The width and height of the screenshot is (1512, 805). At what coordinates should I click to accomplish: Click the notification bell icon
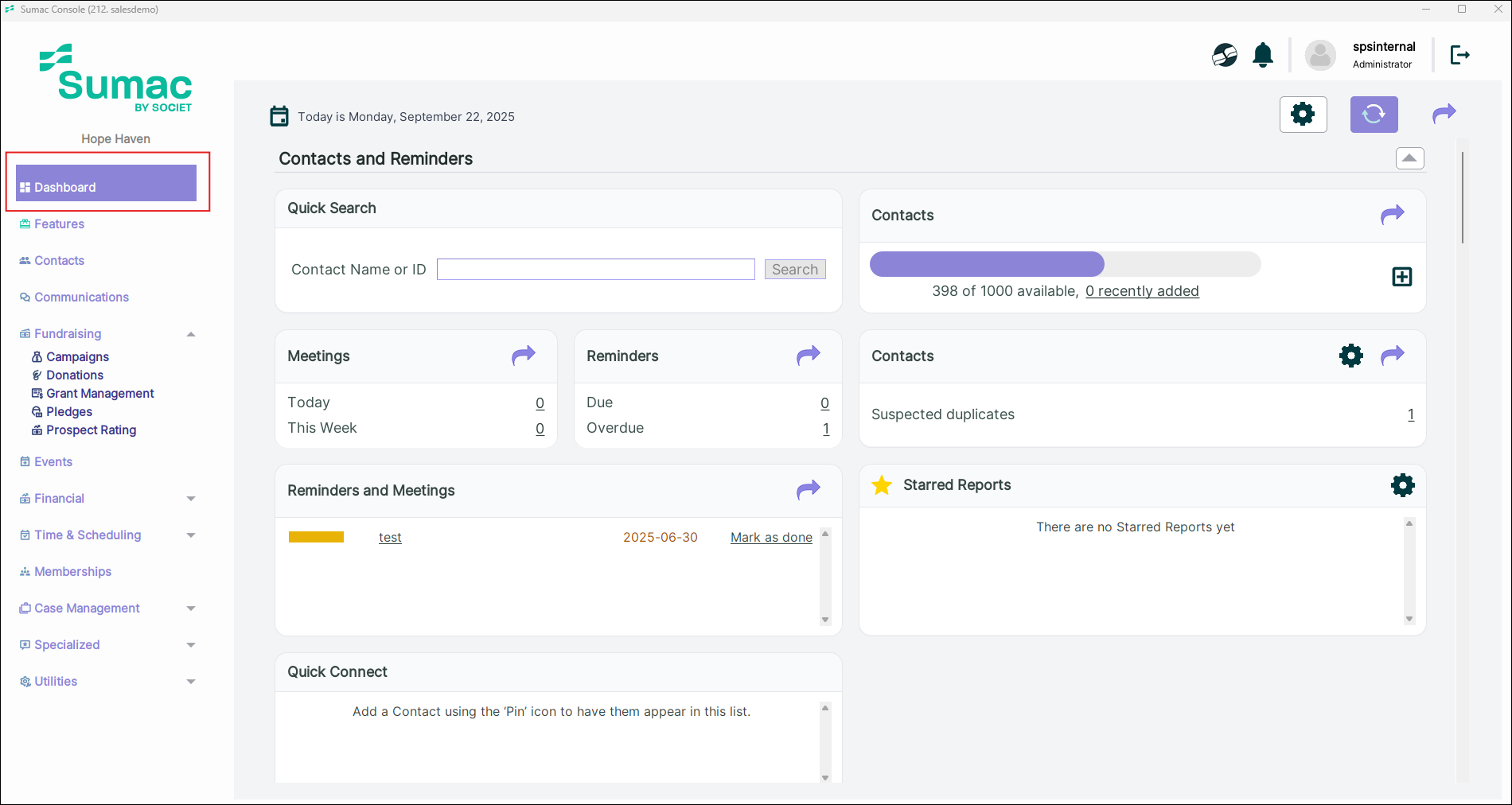[x=1263, y=55]
